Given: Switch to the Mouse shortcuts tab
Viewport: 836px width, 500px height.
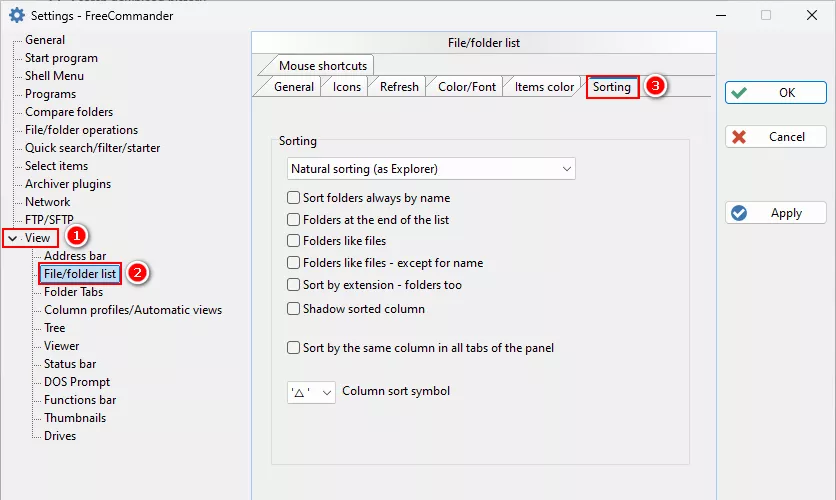Looking at the screenshot, I should tap(323, 66).
